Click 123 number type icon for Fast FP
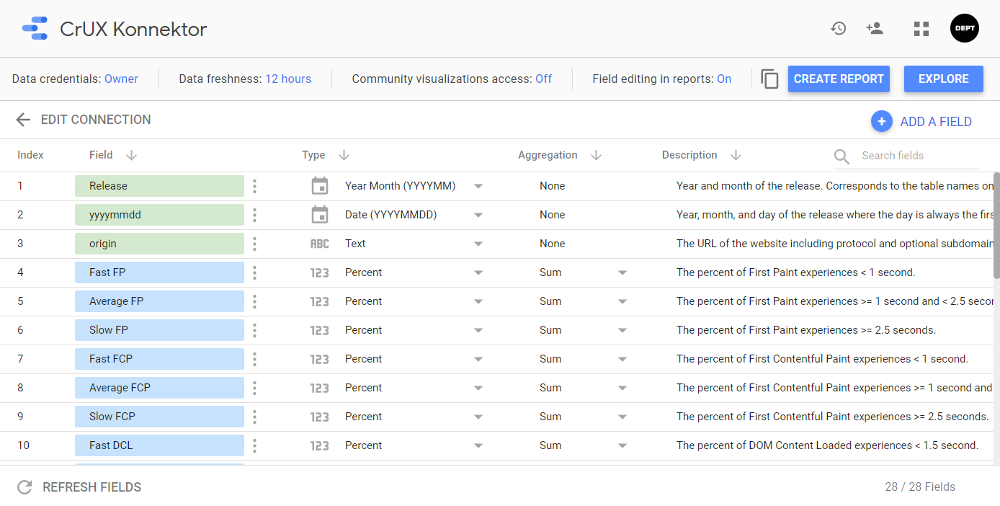The height and width of the screenshot is (506, 1000). coord(320,272)
